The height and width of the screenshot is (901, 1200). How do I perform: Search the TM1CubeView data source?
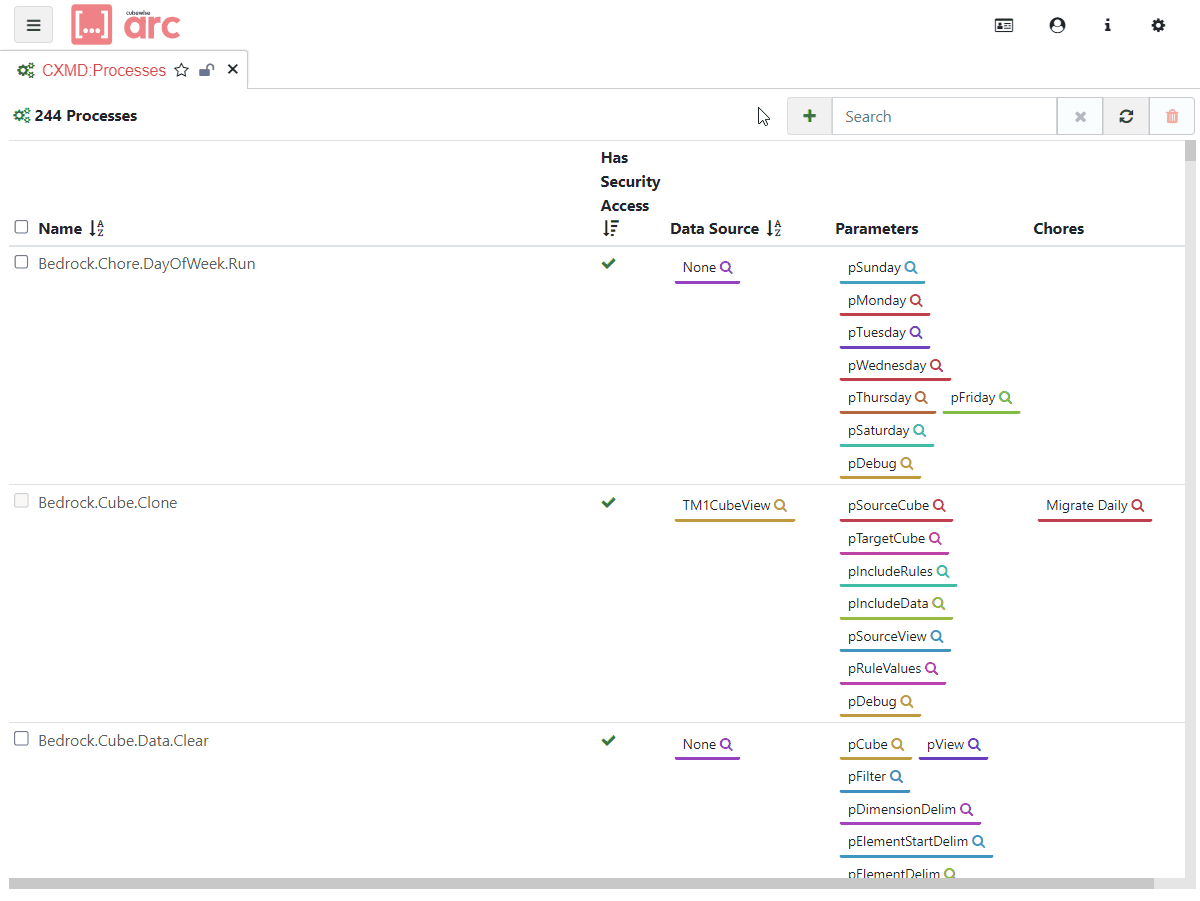[x=781, y=506]
